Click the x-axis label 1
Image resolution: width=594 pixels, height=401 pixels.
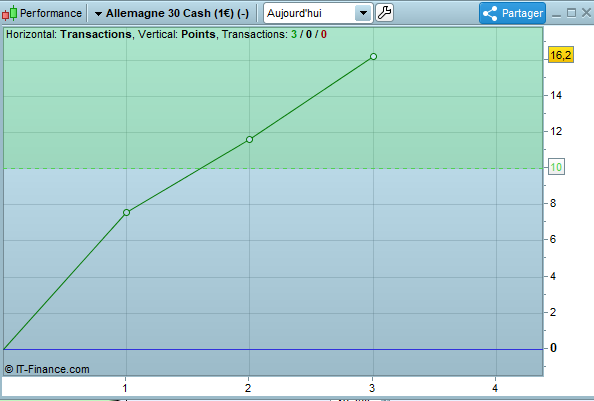click(x=125, y=388)
